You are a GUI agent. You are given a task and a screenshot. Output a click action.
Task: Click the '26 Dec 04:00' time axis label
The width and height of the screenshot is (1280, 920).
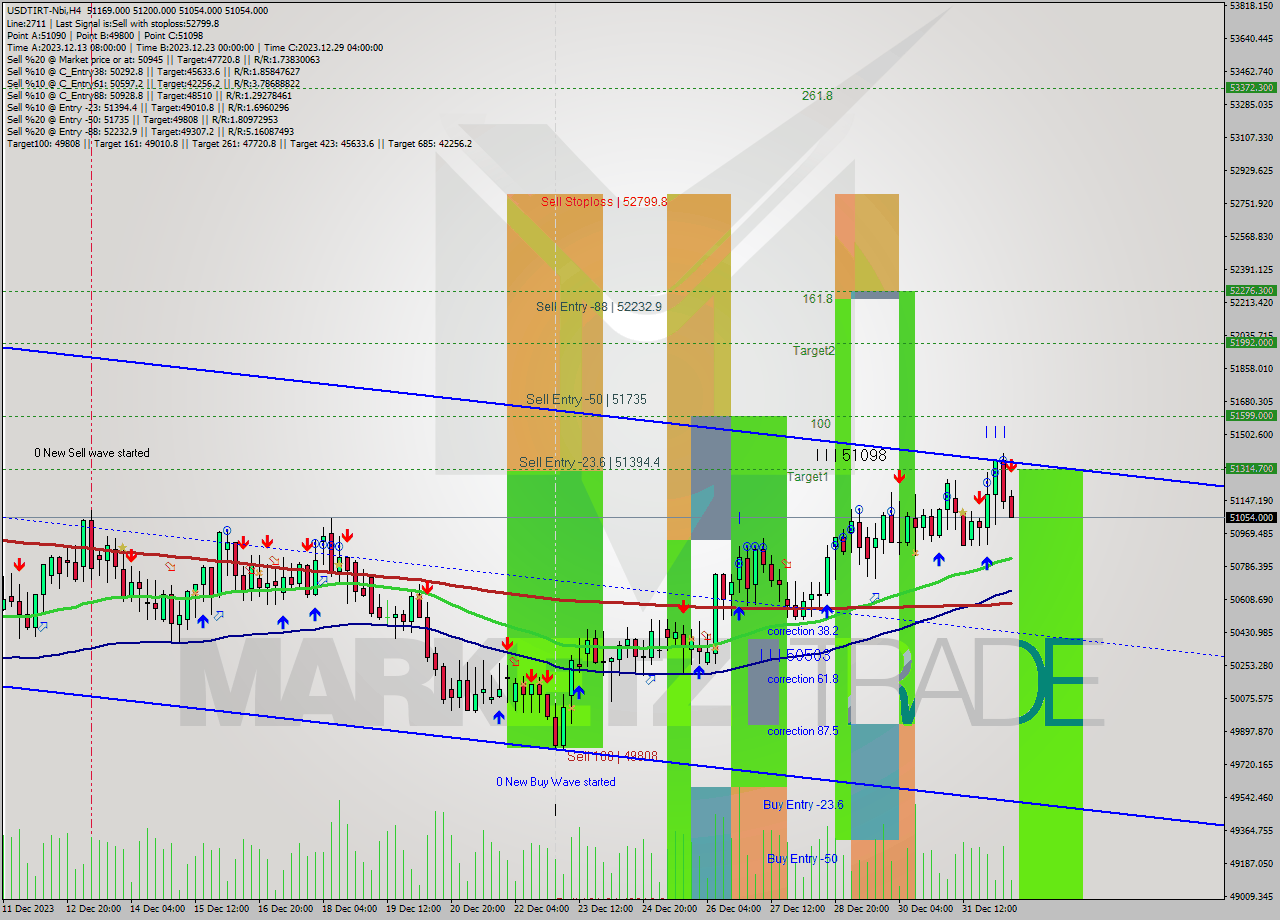point(734,909)
